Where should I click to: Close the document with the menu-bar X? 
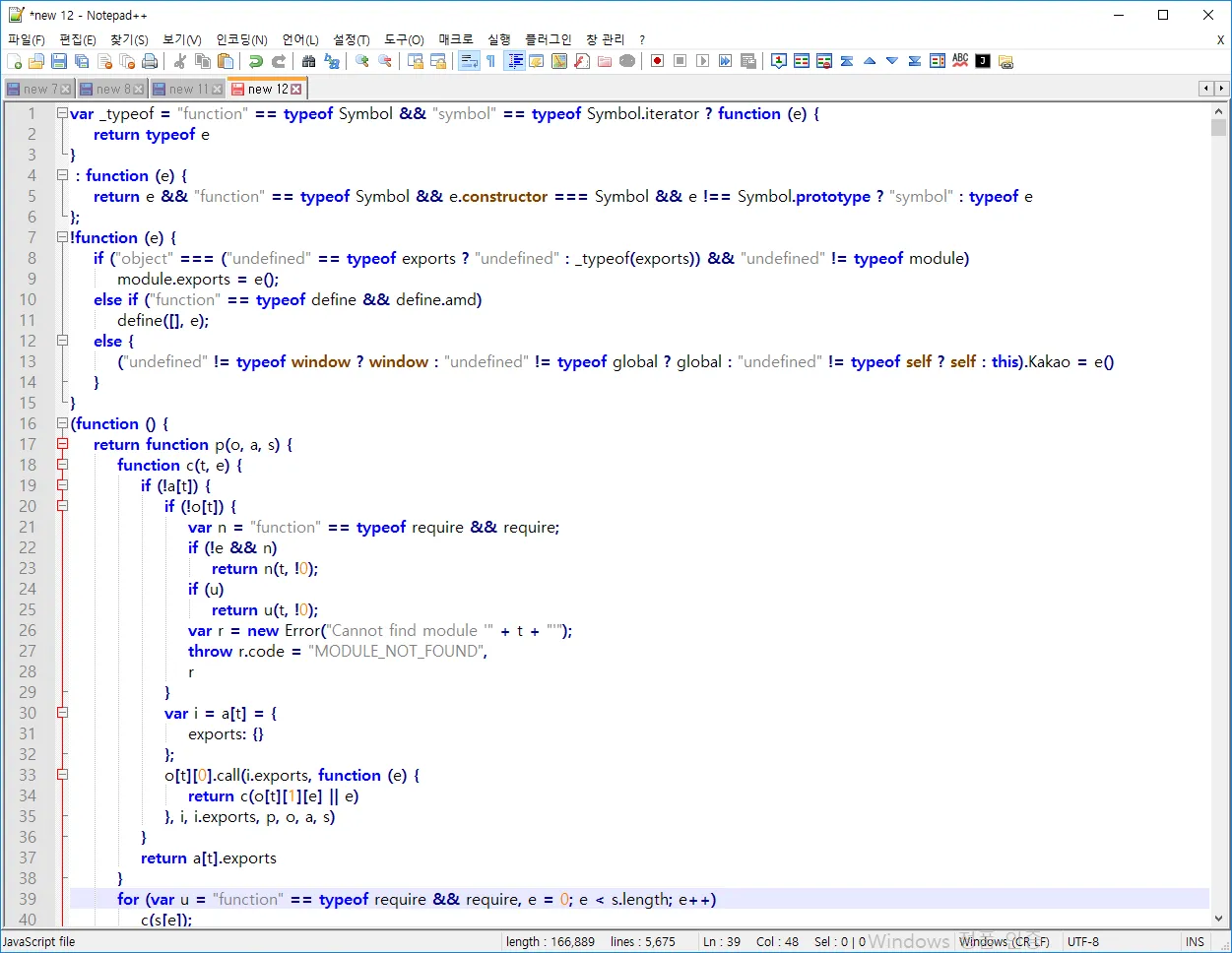click(1220, 39)
